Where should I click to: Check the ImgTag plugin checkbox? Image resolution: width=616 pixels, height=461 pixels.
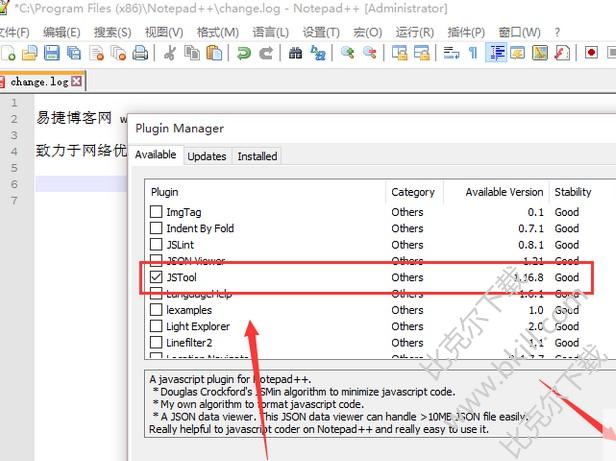[156, 212]
